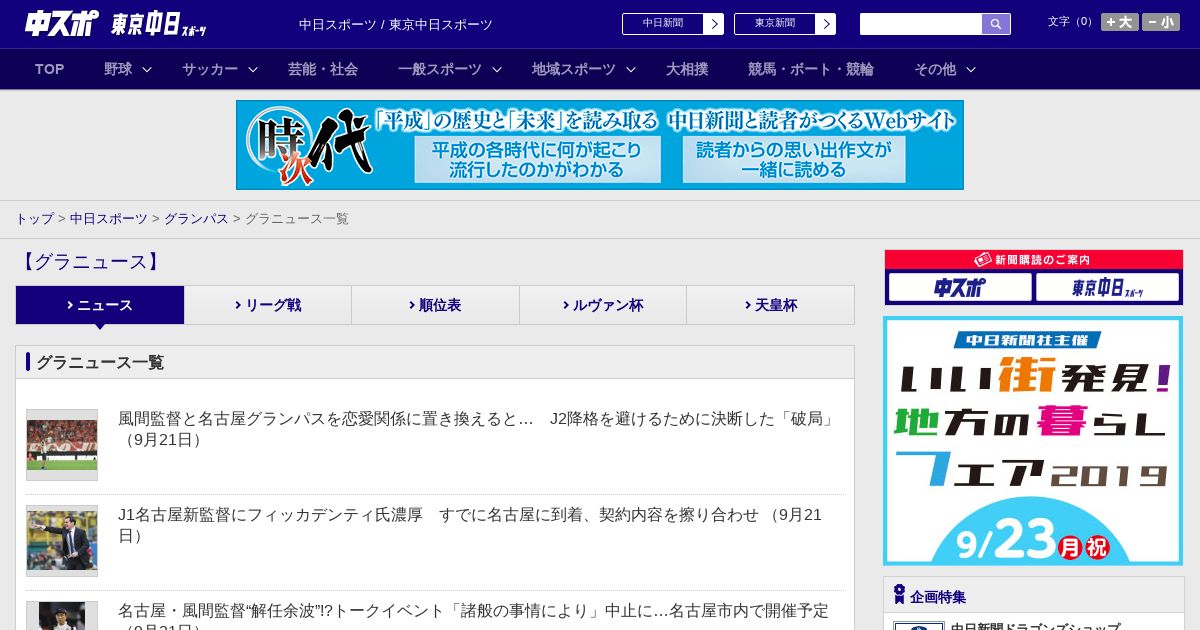
Task: Go to 中日スポーツ breadcrumb link
Action: (109, 219)
